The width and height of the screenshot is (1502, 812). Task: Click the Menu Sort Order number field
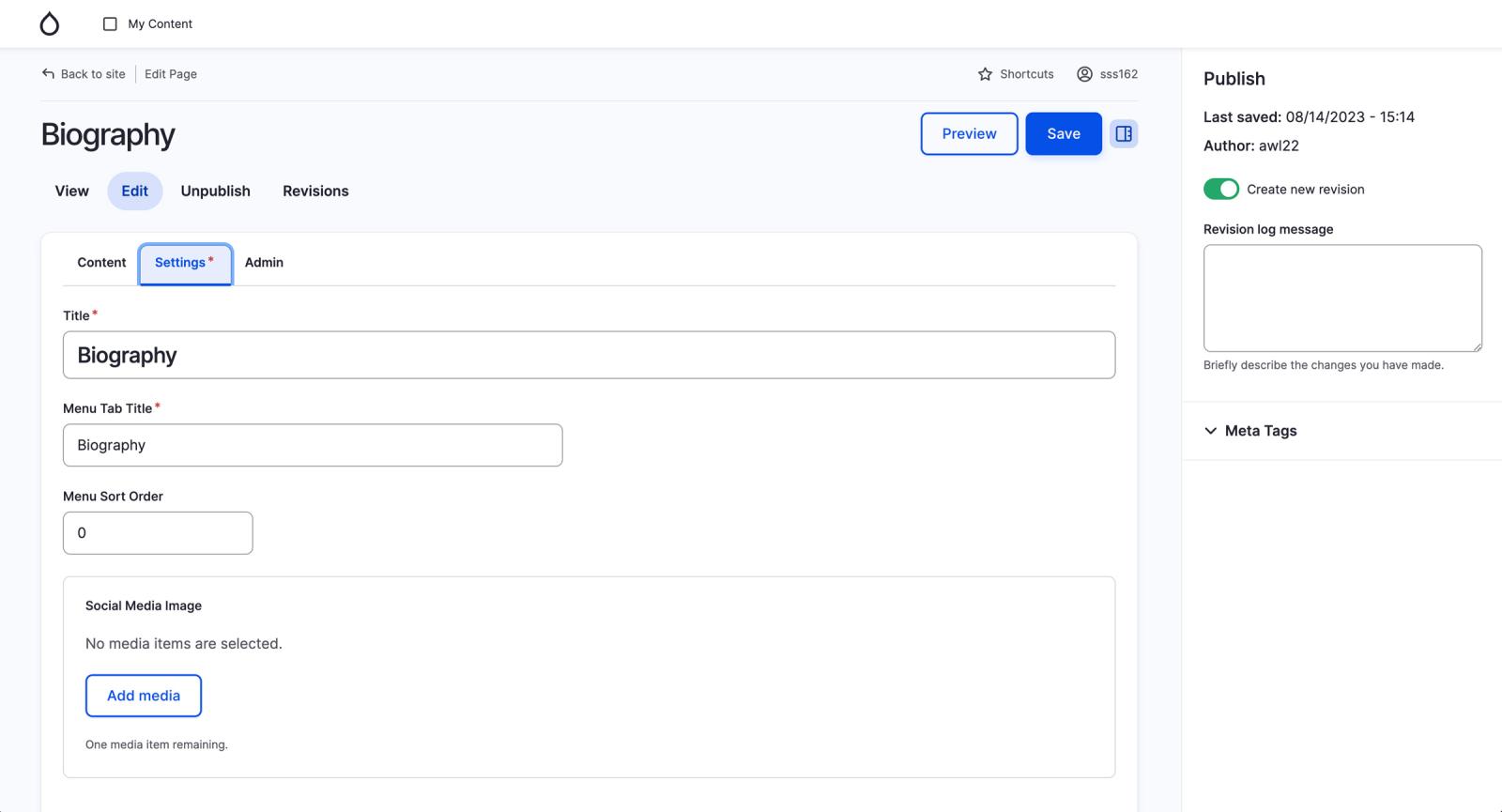(x=158, y=533)
